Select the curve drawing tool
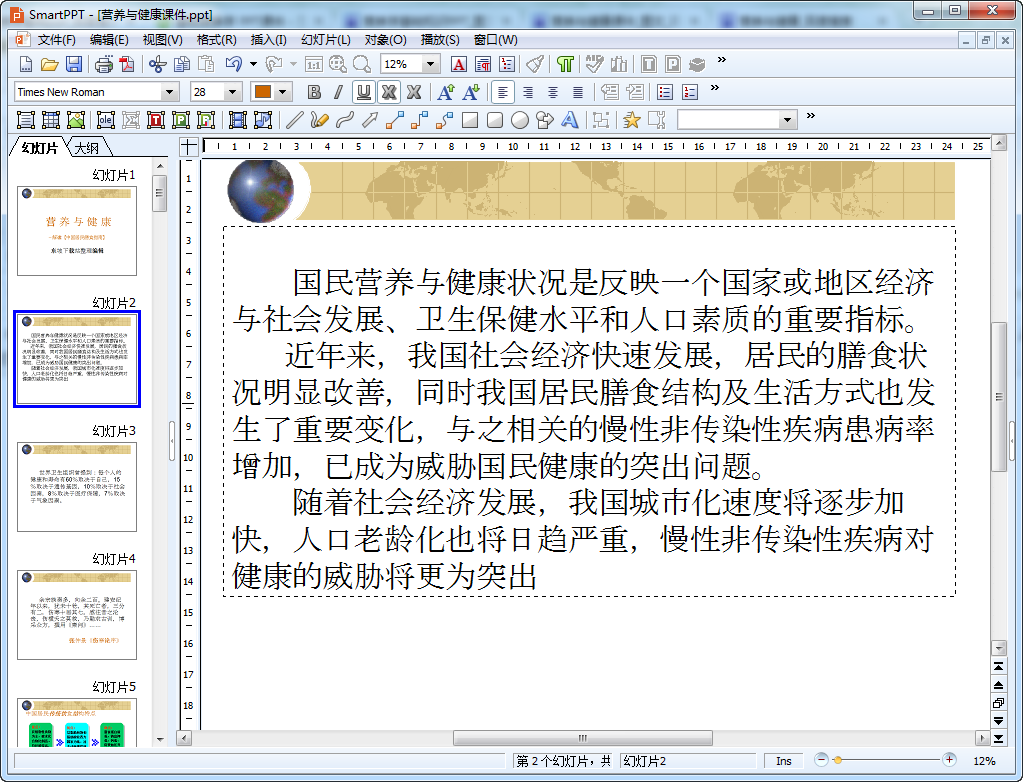The image size is (1023, 782). click(344, 120)
